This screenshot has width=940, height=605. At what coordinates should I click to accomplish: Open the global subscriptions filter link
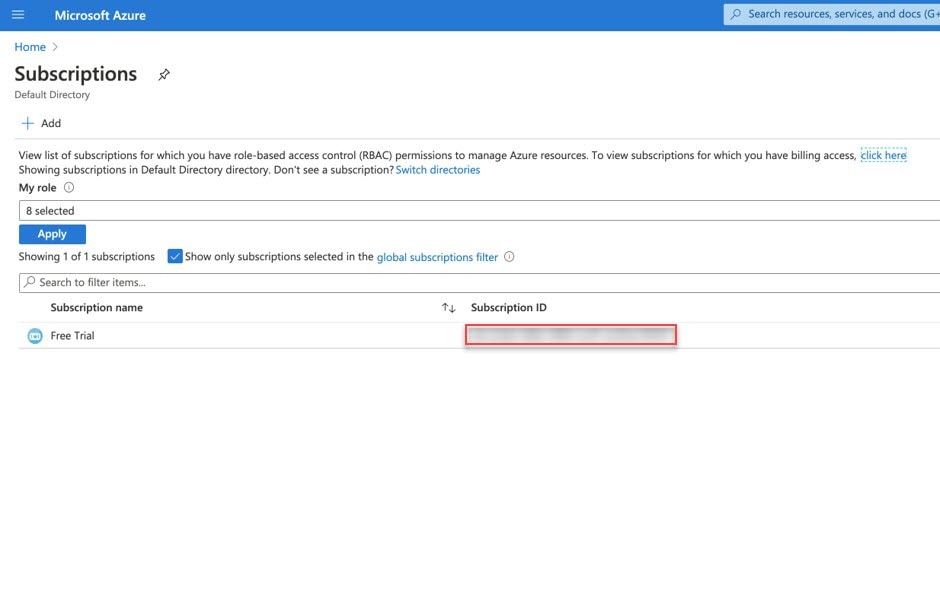tap(437, 257)
